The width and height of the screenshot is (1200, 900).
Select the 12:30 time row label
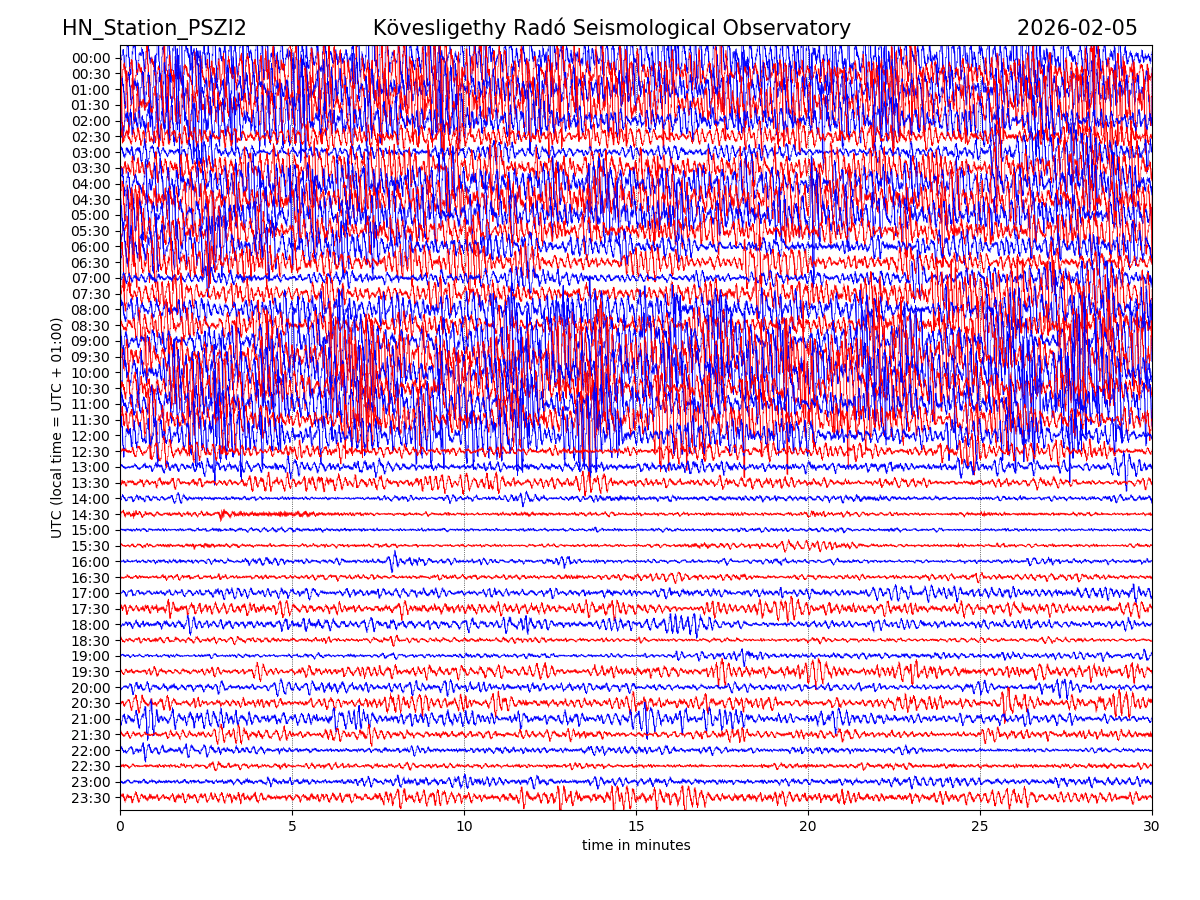click(x=90, y=452)
